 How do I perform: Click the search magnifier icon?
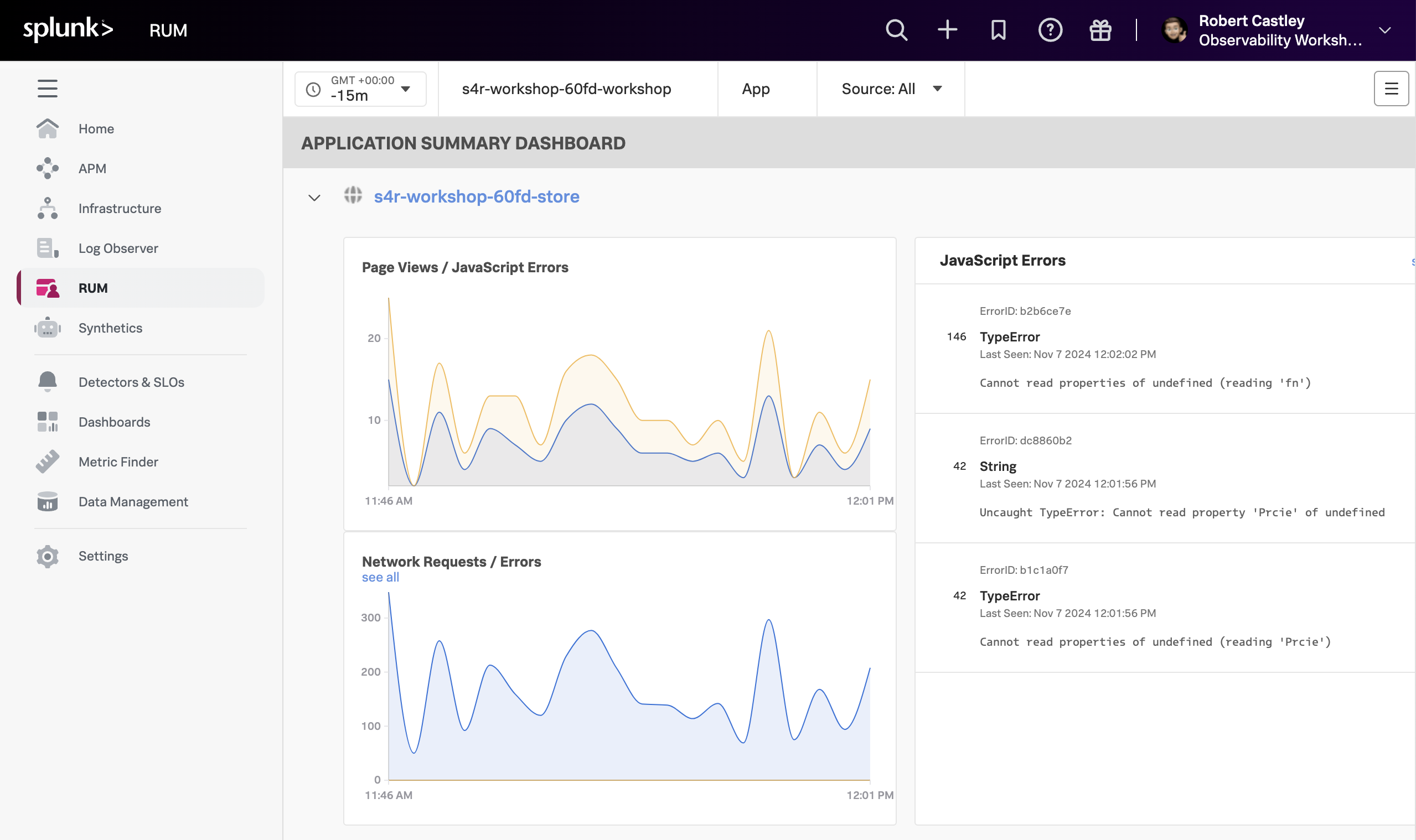tap(896, 30)
